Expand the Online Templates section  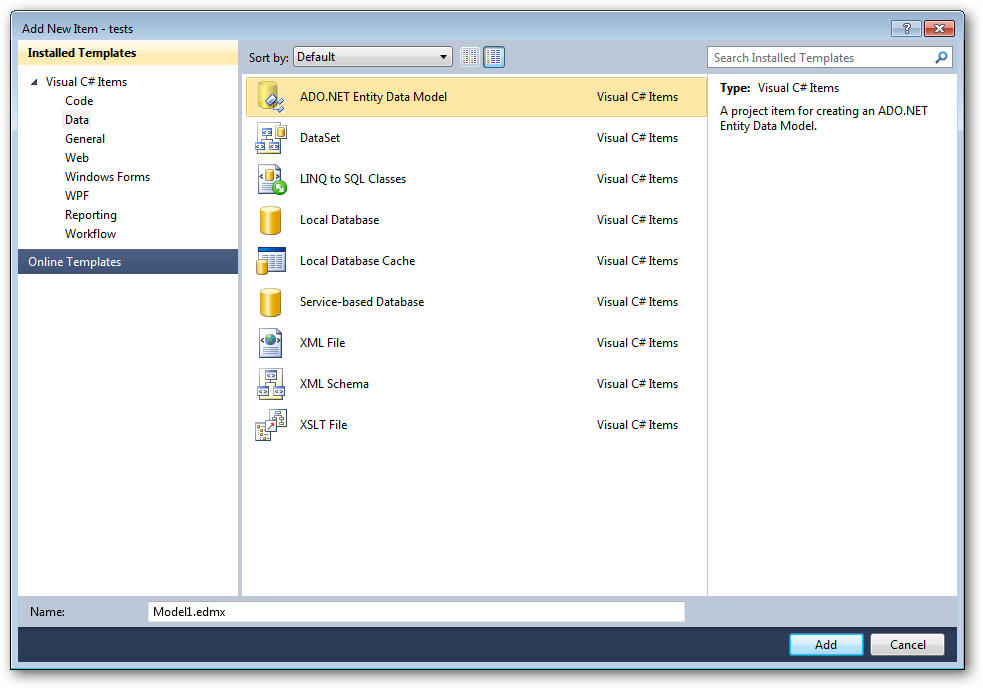click(74, 262)
